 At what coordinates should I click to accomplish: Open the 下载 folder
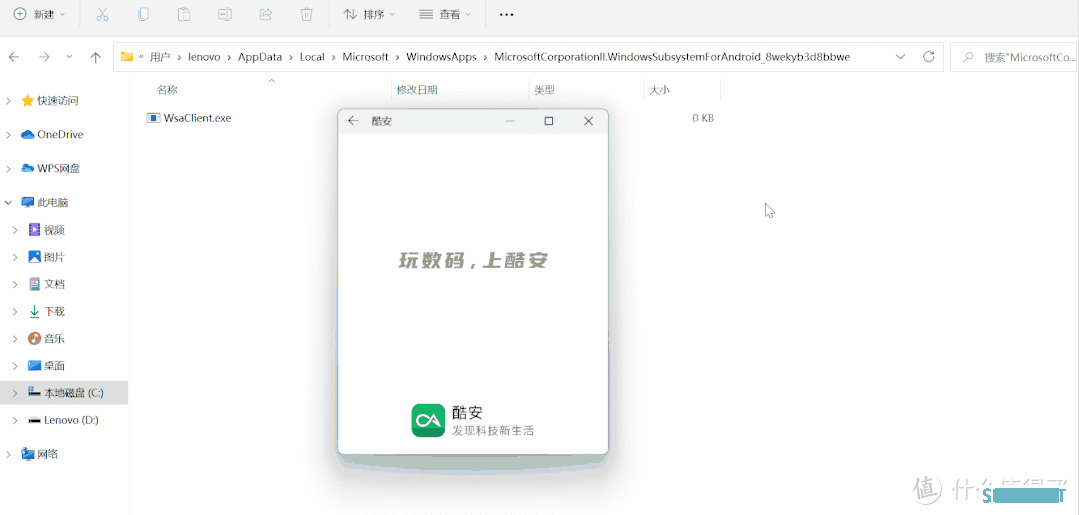click(54, 311)
